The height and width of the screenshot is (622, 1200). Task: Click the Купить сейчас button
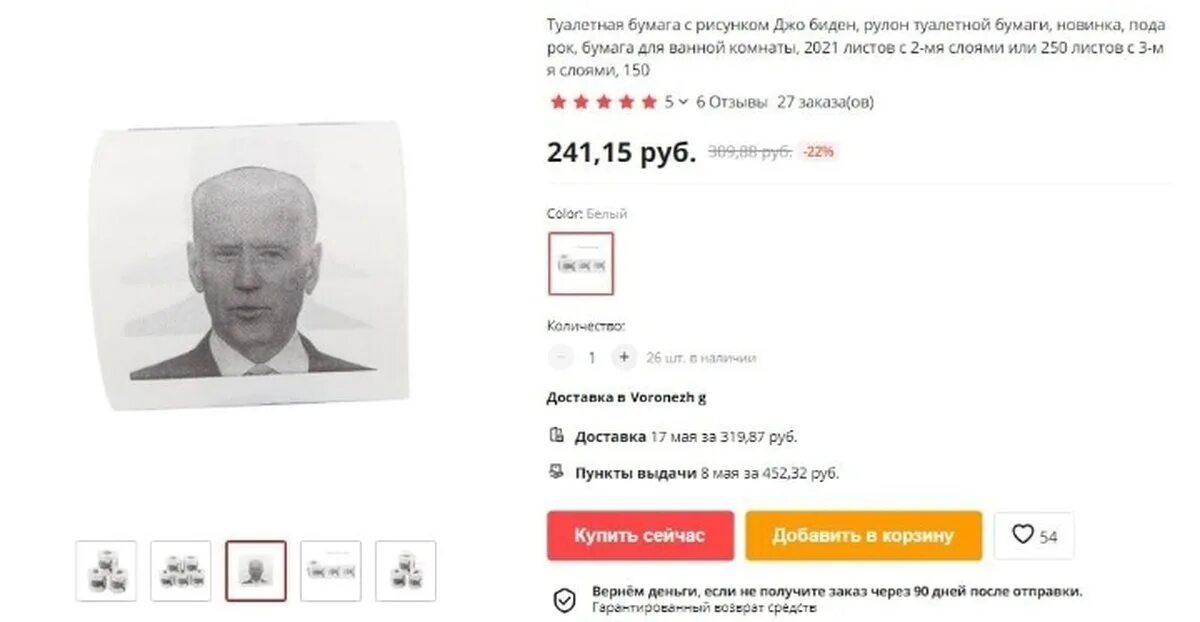click(x=640, y=536)
